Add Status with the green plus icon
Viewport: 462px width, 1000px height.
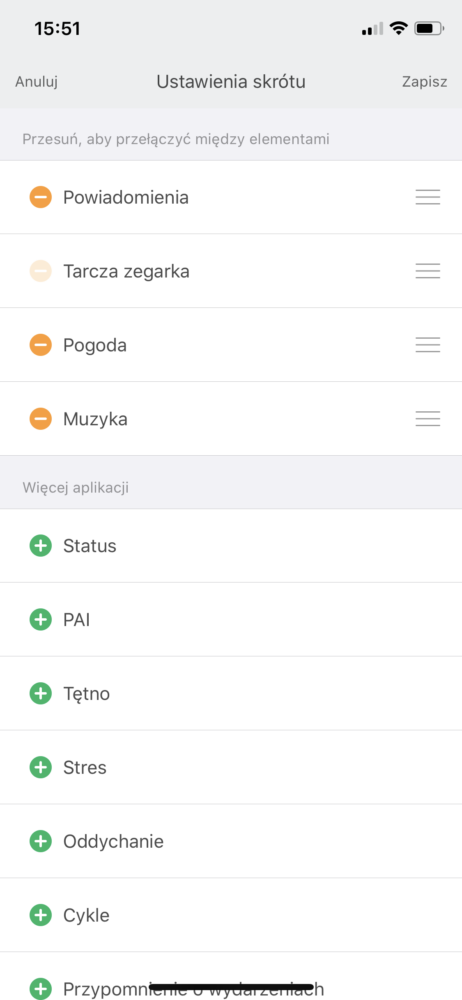40,545
